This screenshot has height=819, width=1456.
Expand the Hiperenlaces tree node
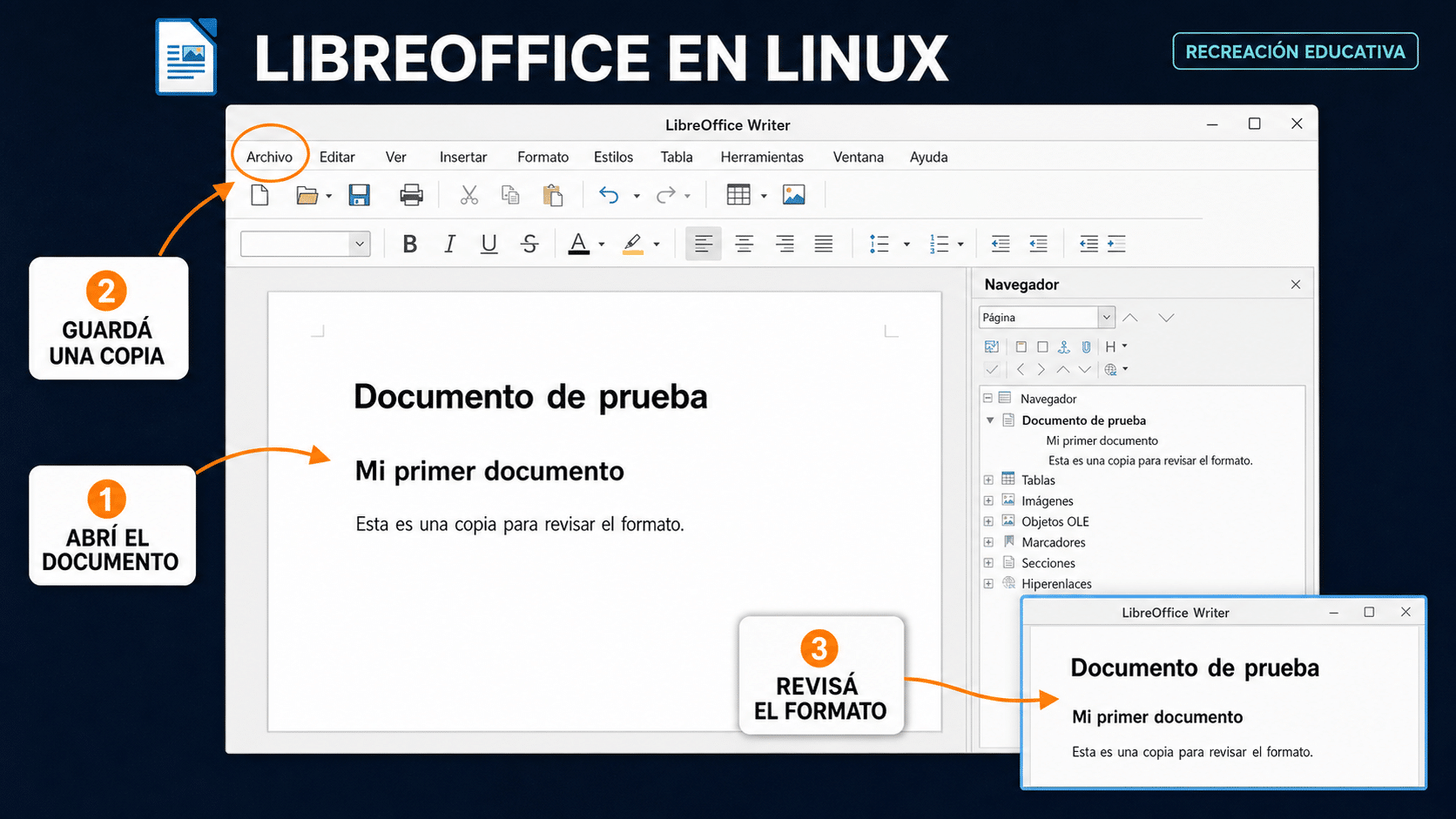tap(988, 584)
